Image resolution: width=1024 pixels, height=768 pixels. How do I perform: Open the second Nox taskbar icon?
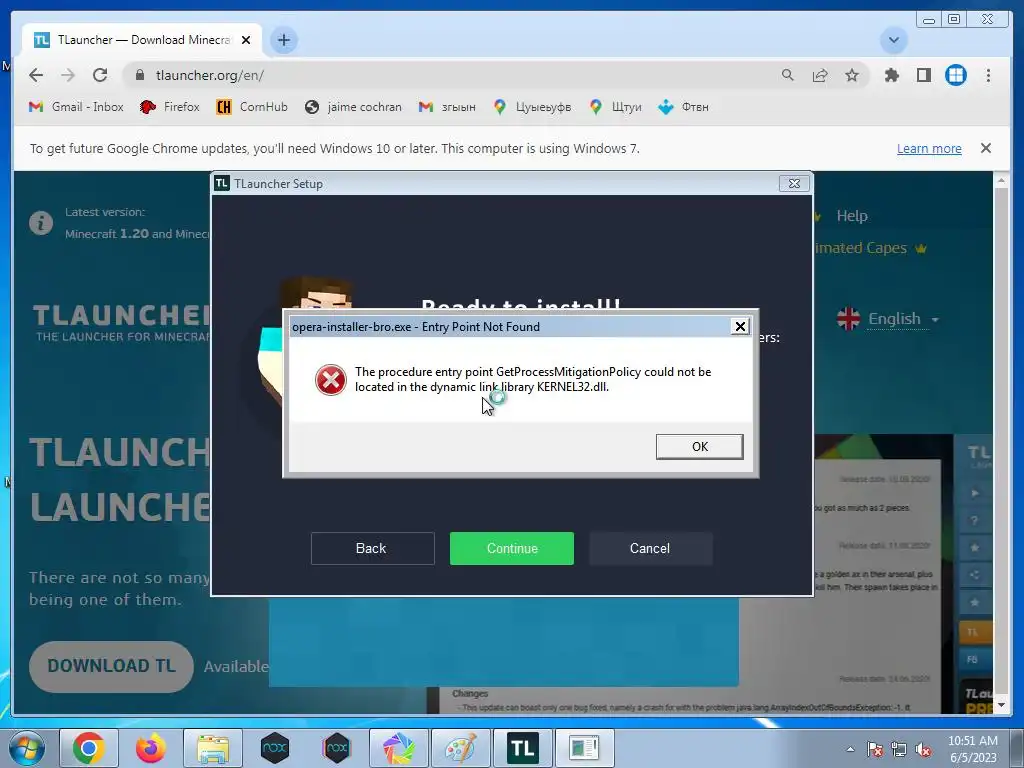coord(336,748)
